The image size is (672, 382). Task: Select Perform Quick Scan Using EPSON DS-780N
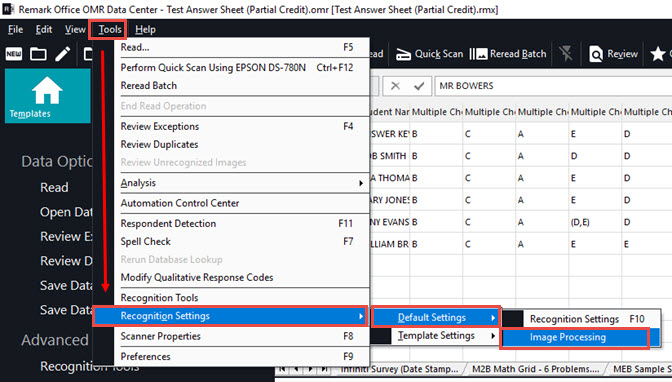tap(241, 68)
